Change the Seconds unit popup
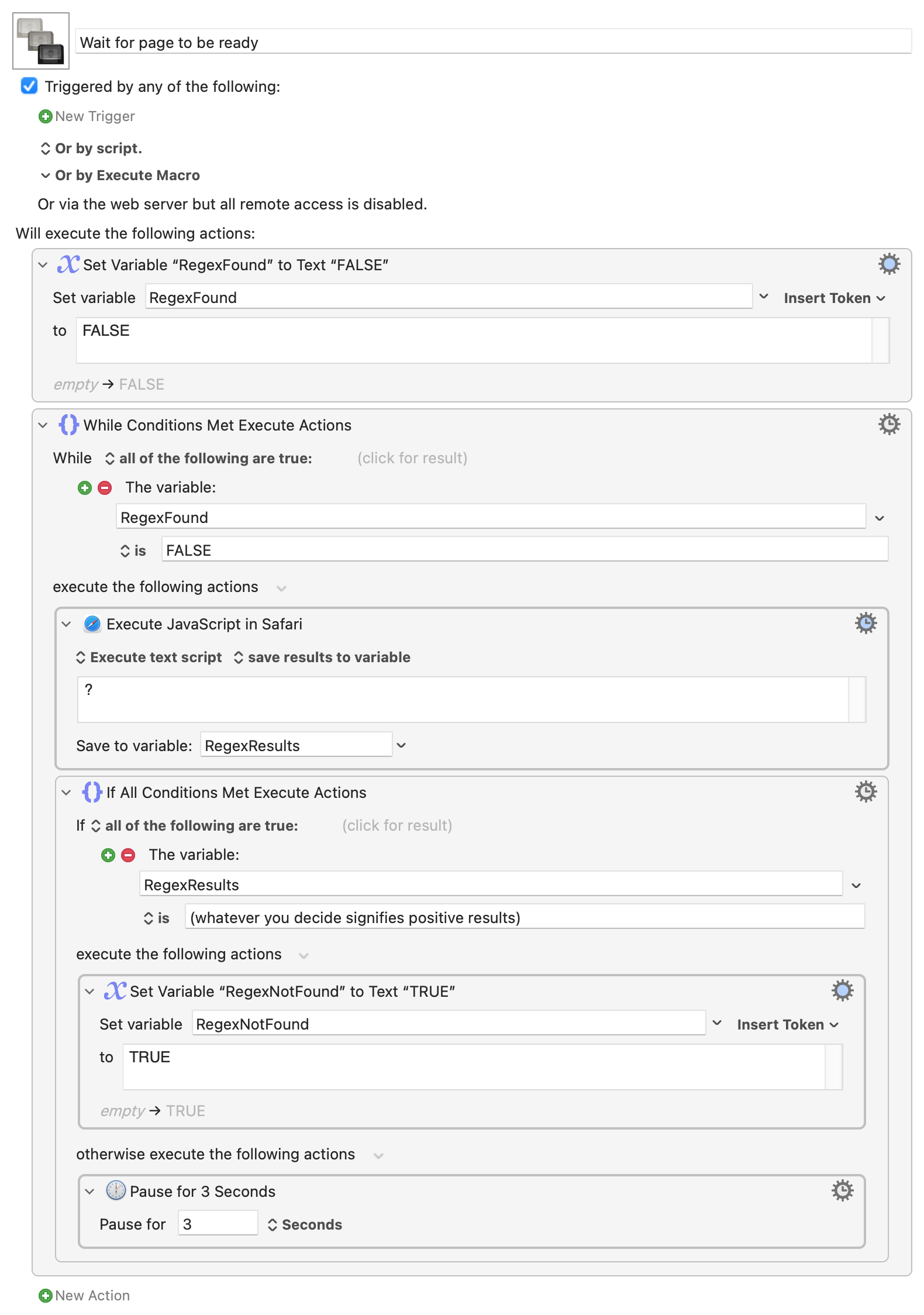Screen dimensions: 924x1315 point(305,1225)
